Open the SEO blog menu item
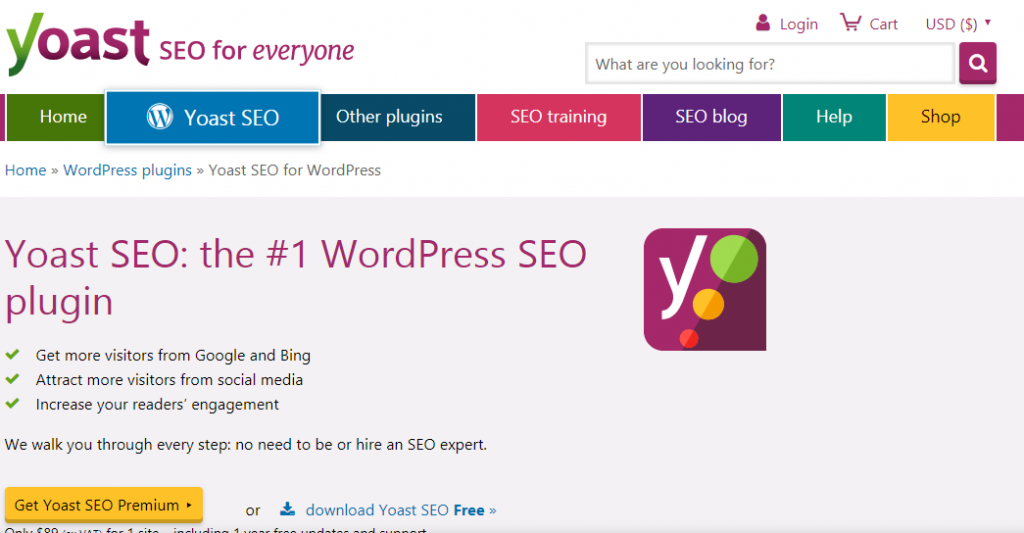This screenshot has height=533, width=1024. pos(711,117)
